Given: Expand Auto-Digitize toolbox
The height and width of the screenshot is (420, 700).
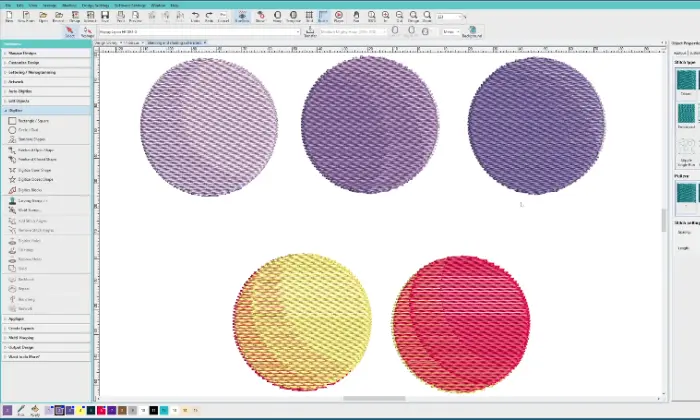Looking at the screenshot, I should click(x=46, y=91).
